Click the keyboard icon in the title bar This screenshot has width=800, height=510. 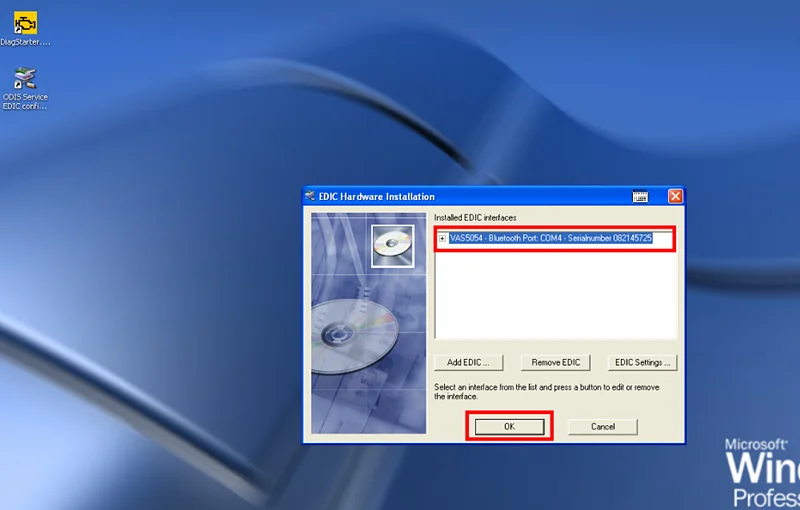(x=640, y=196)
